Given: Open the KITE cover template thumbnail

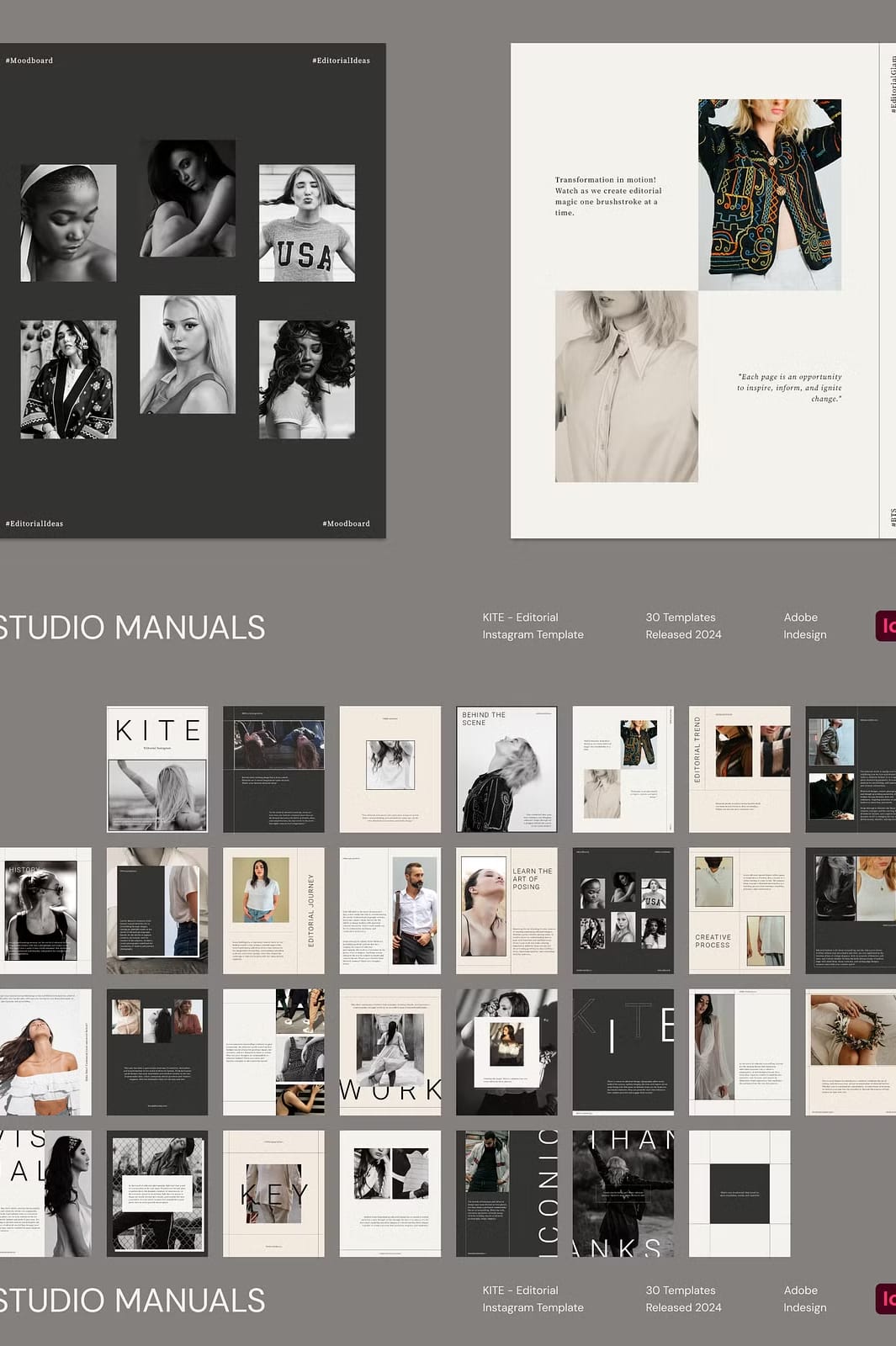Looking at the screenshot, I should pos(157,769).
